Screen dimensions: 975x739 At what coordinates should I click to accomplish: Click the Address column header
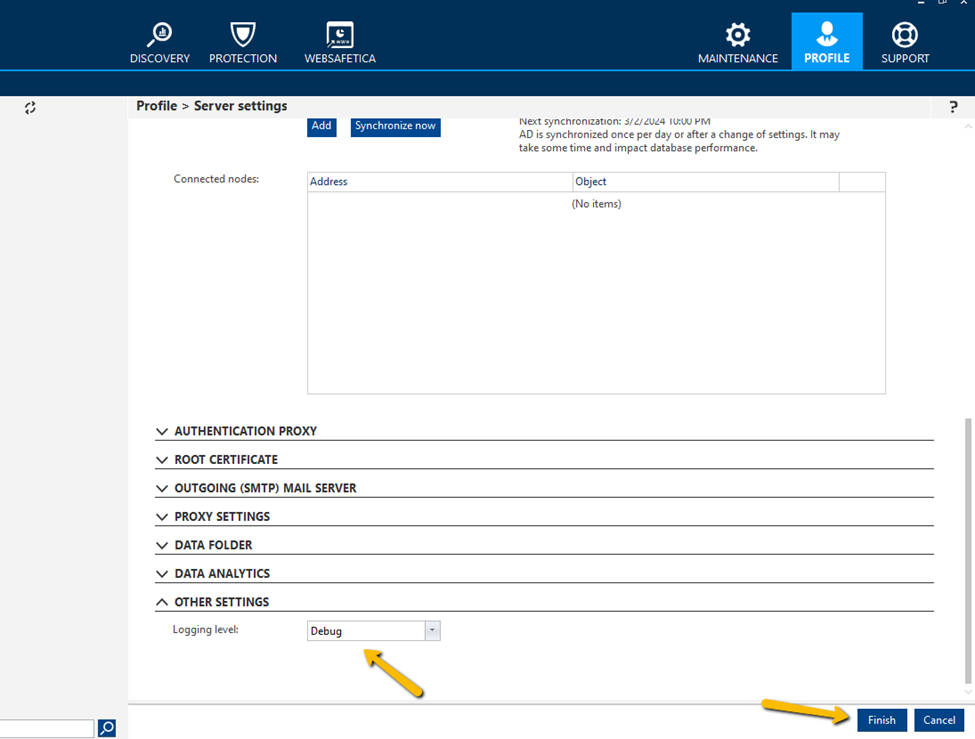[x=439, y=182]
